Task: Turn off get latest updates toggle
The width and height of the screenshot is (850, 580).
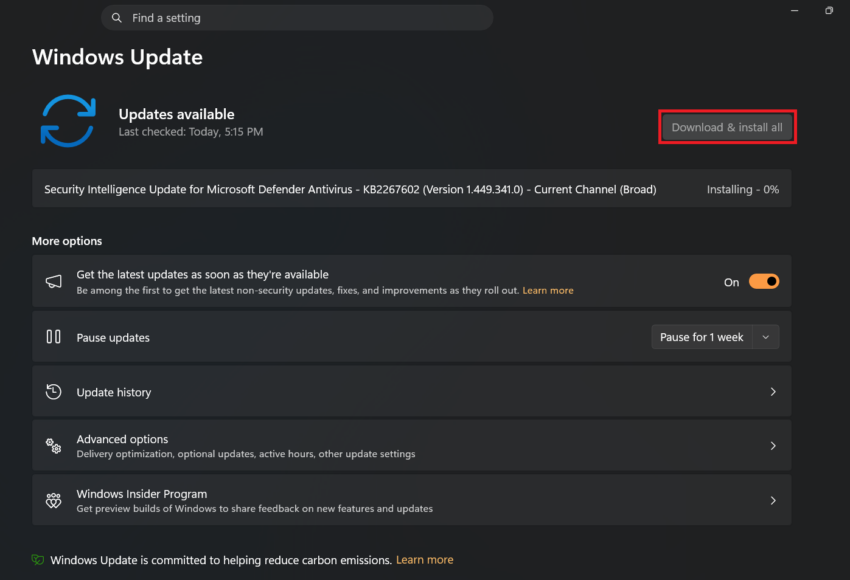Action: click(x=764, y=281)
